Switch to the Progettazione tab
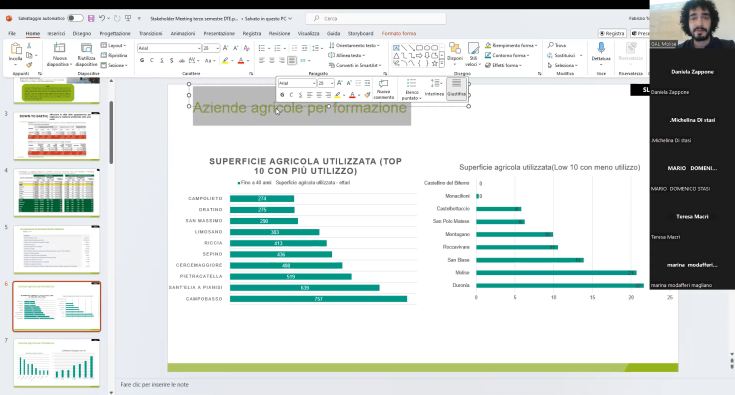This screenshot has width=735, height=395. click(x=115, y=33)
